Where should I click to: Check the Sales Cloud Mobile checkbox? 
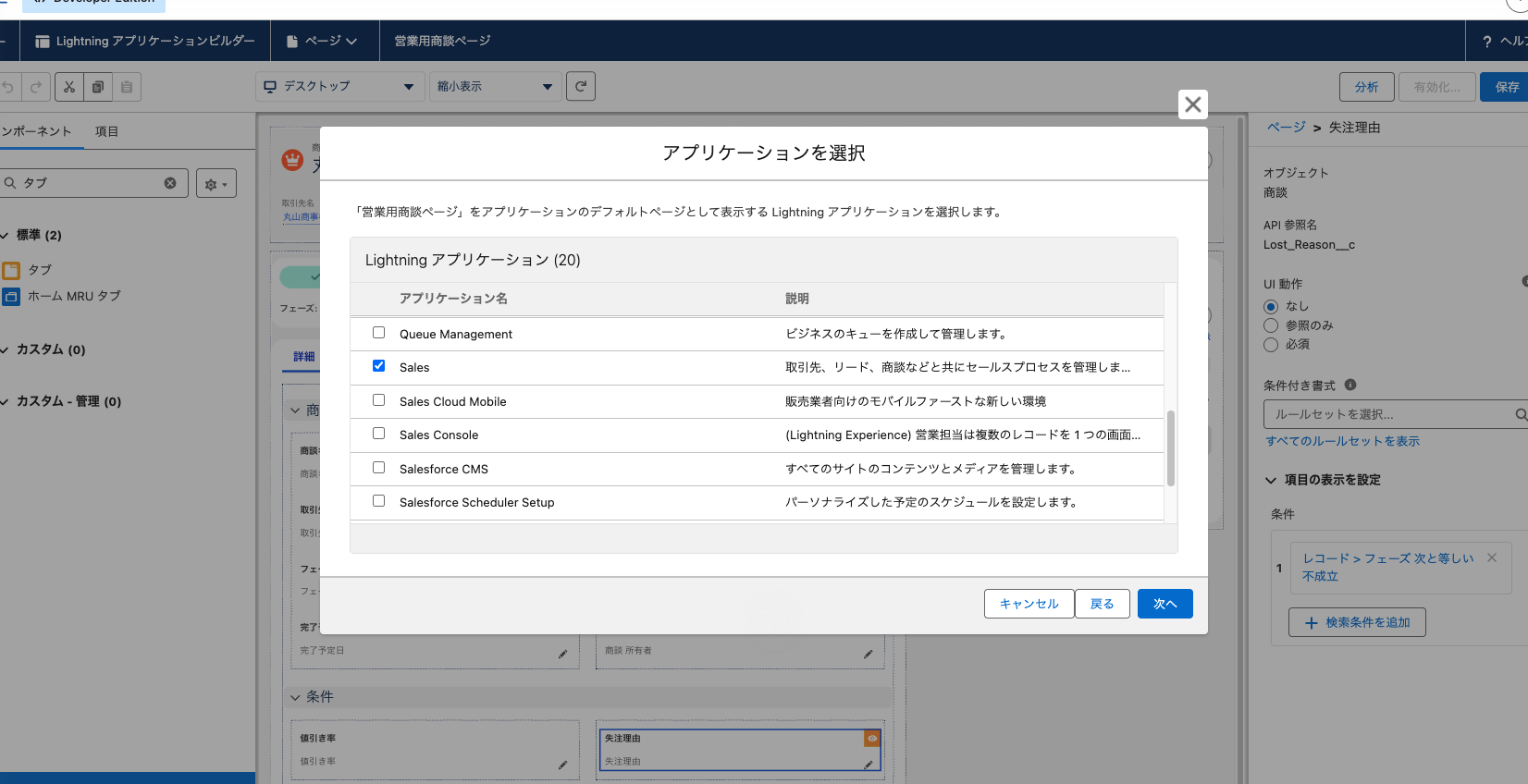[x=378, y=400]
